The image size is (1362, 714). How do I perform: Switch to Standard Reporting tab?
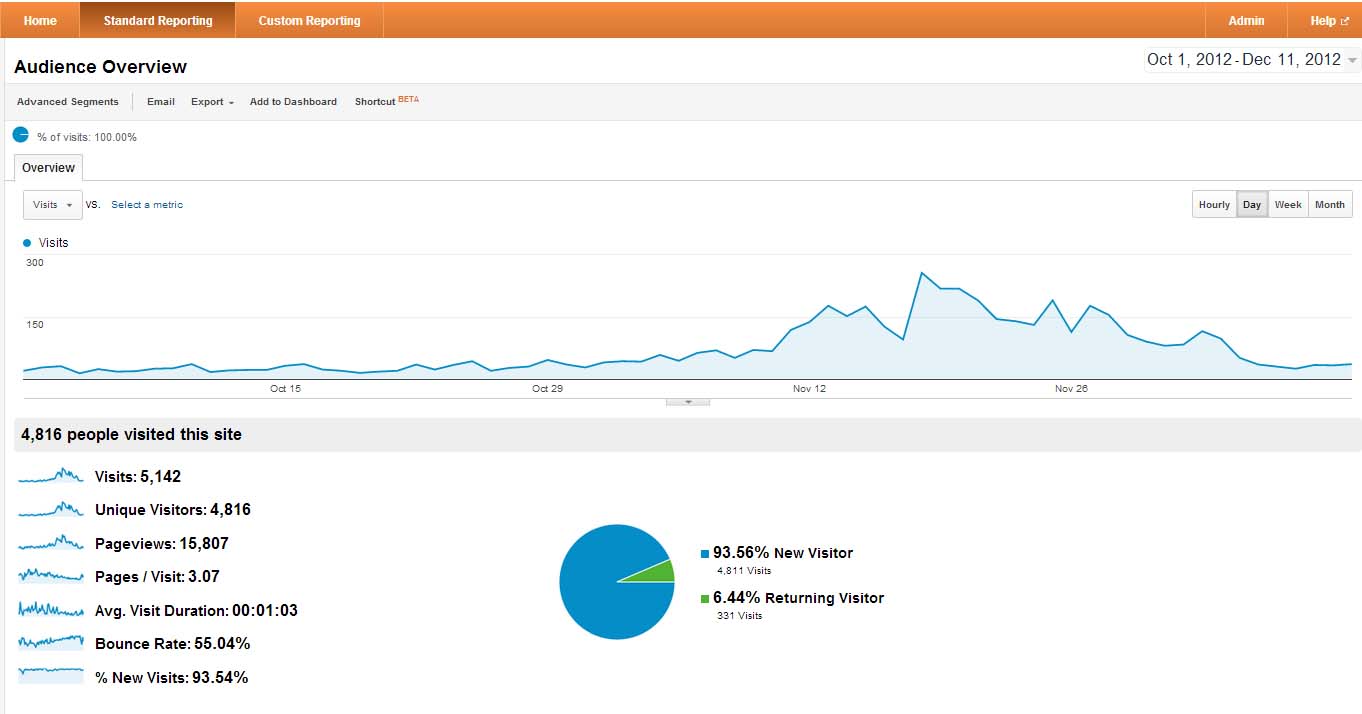click(158, 20)
